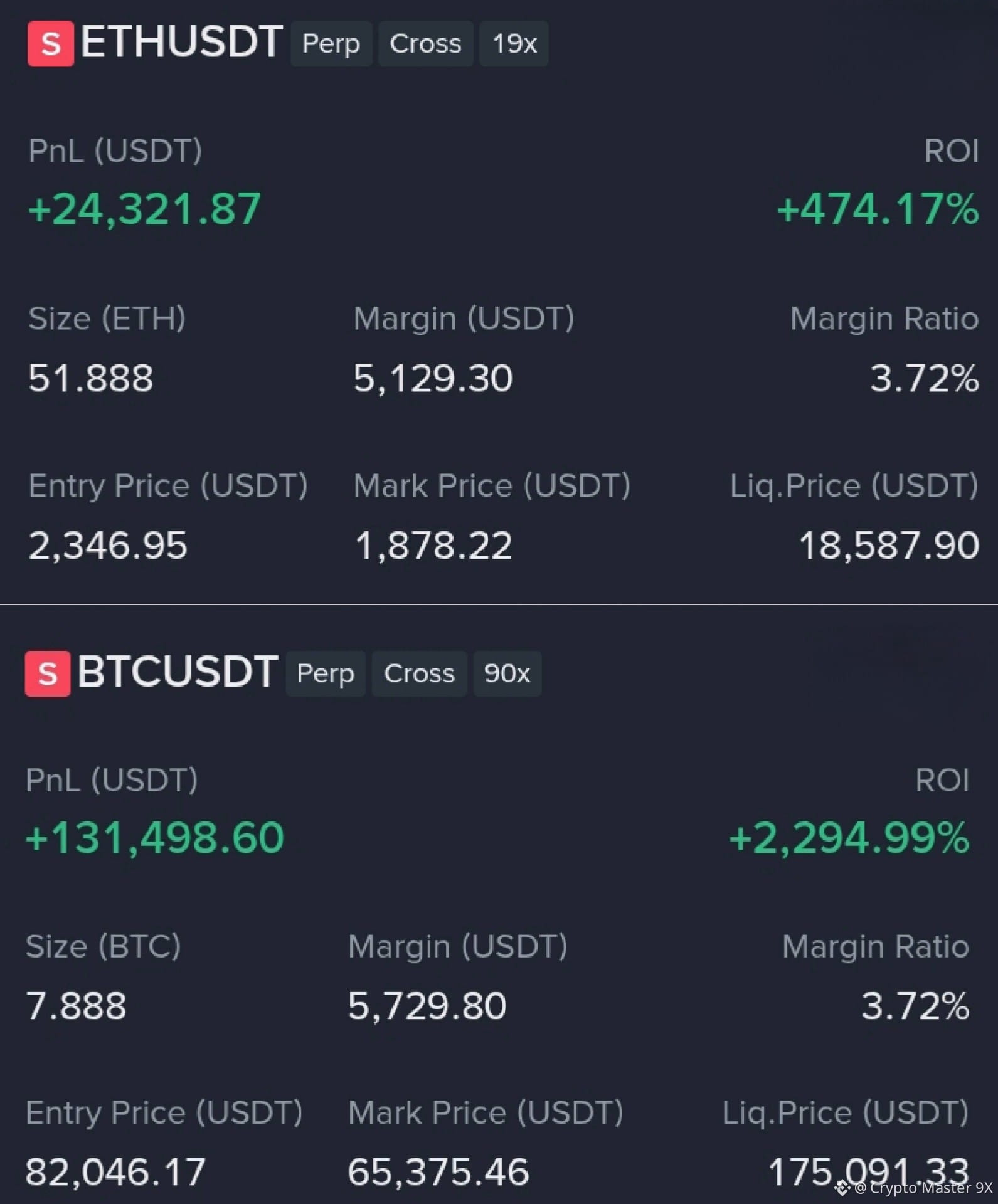Click the BTC ROI +2,294.99% figure

tap(849, 838)
